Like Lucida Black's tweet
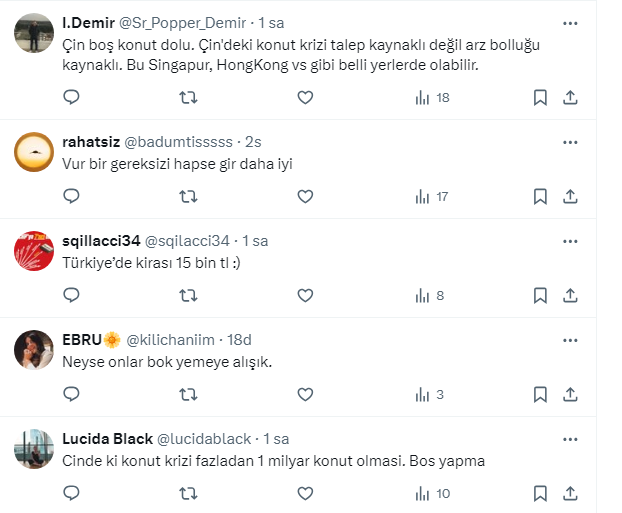622x513 pixels. click(306, 493)
